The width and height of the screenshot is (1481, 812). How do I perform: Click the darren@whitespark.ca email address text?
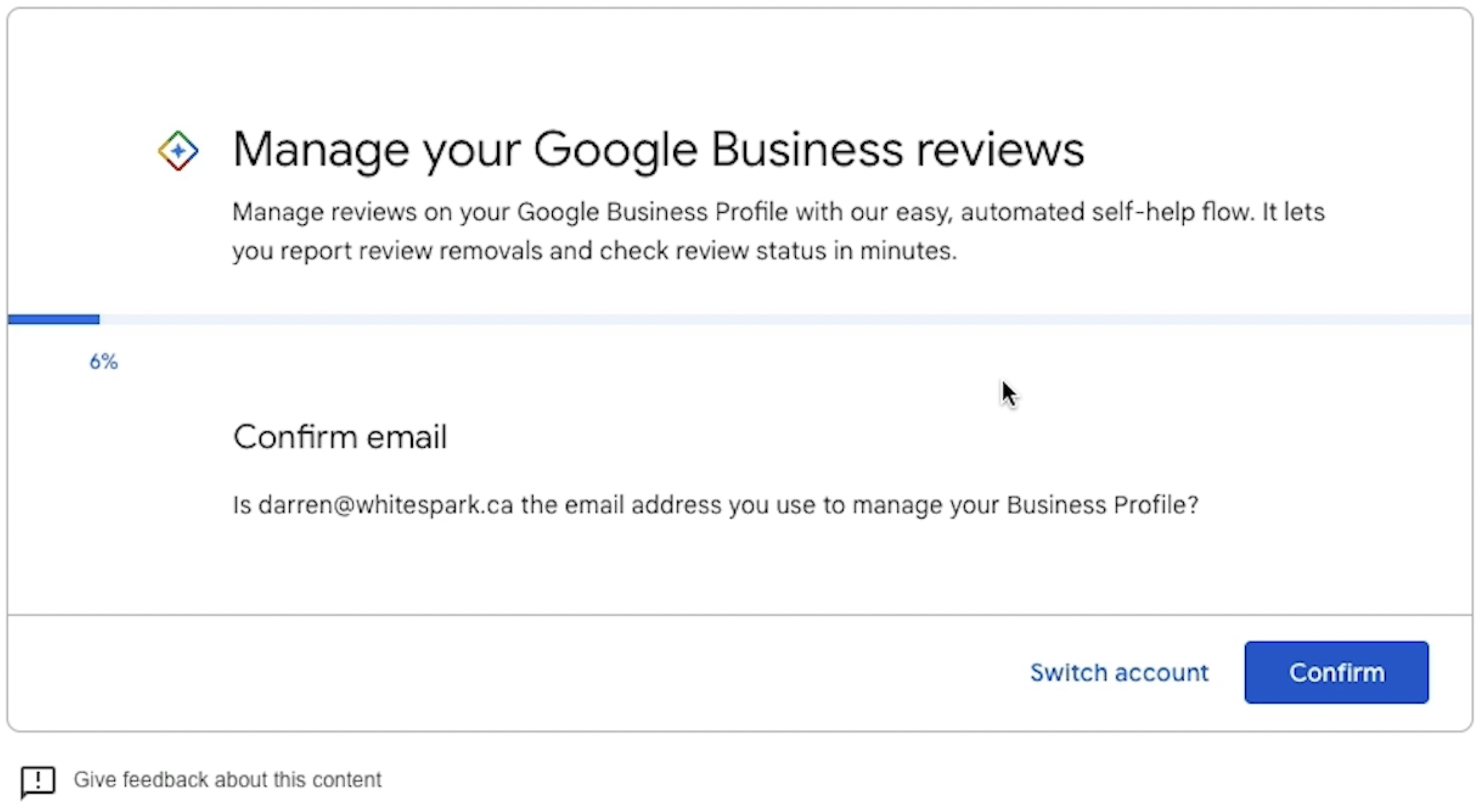(385, 505)
